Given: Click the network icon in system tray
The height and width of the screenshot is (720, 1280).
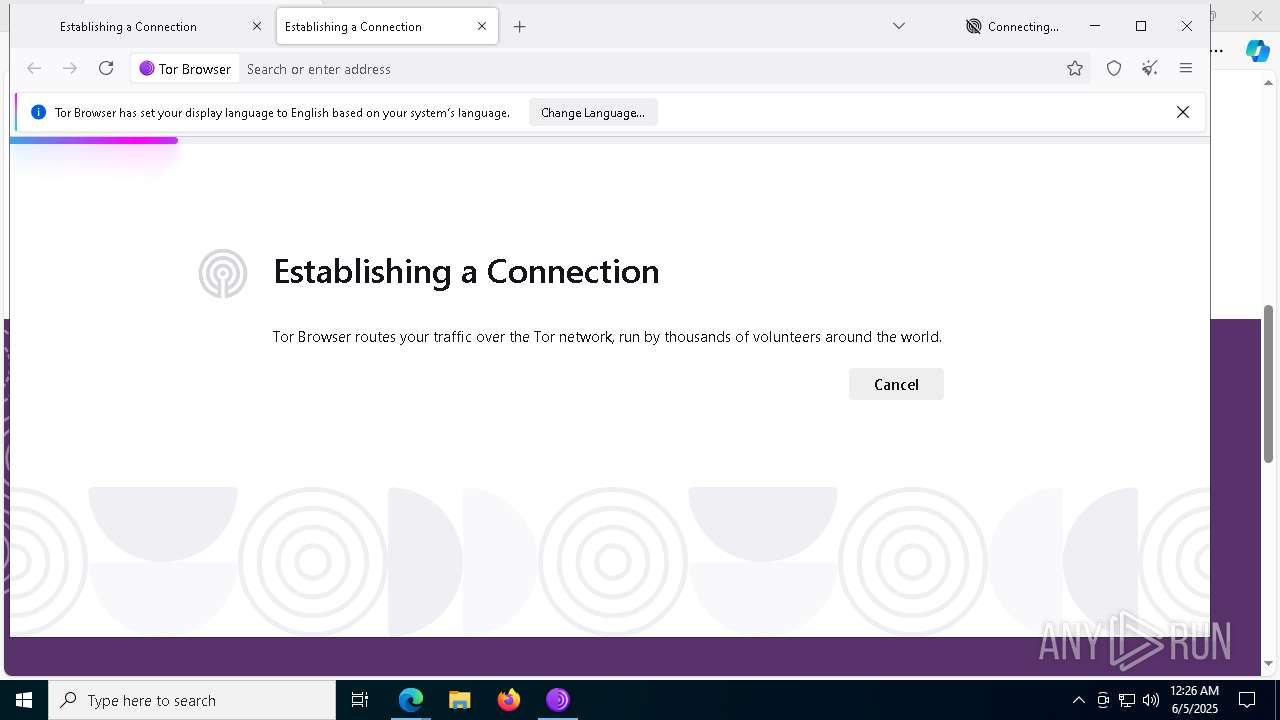Looking at the screenshot, I should coord(1127,700).
